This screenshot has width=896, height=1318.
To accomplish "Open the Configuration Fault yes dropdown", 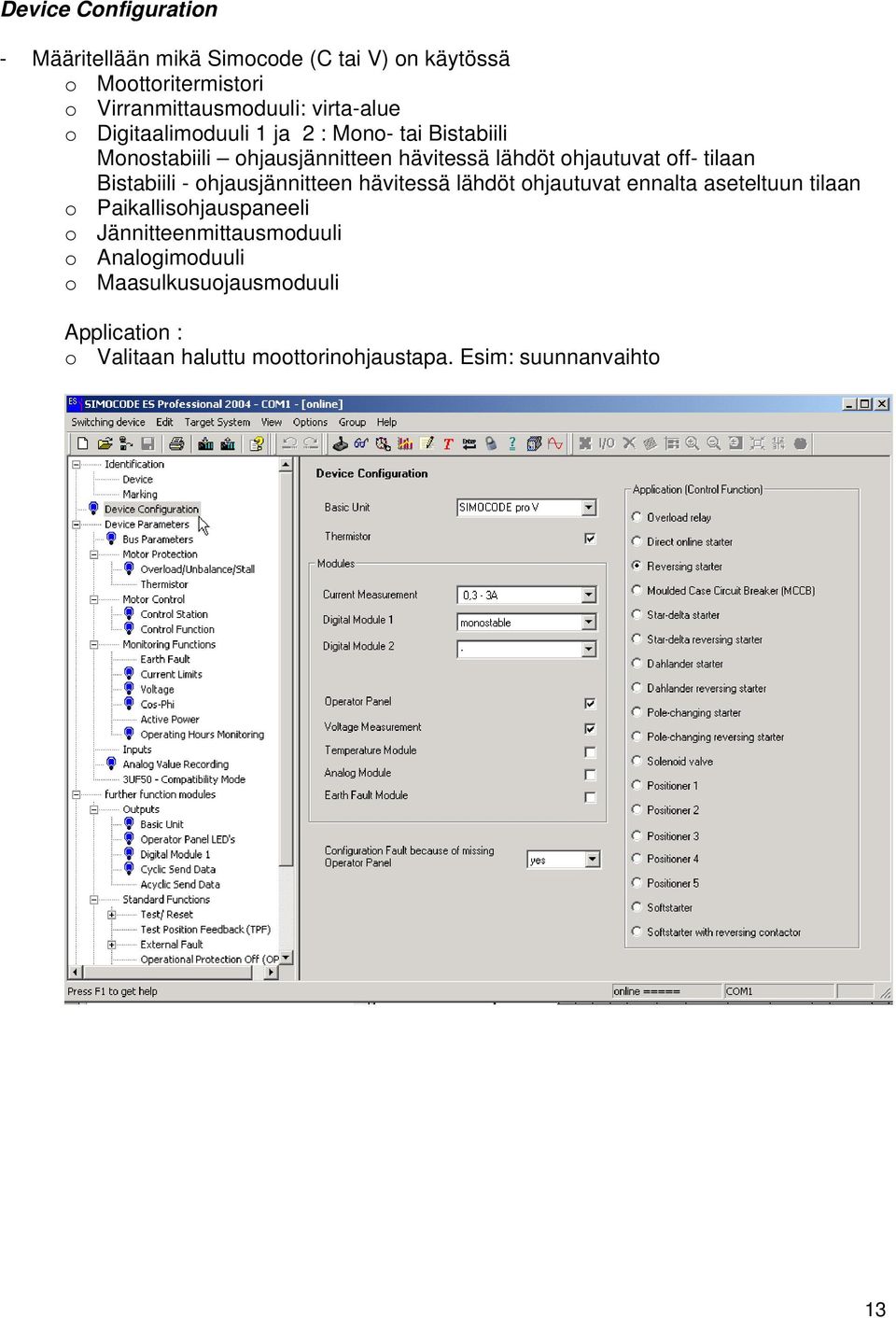I will (593, 859).
